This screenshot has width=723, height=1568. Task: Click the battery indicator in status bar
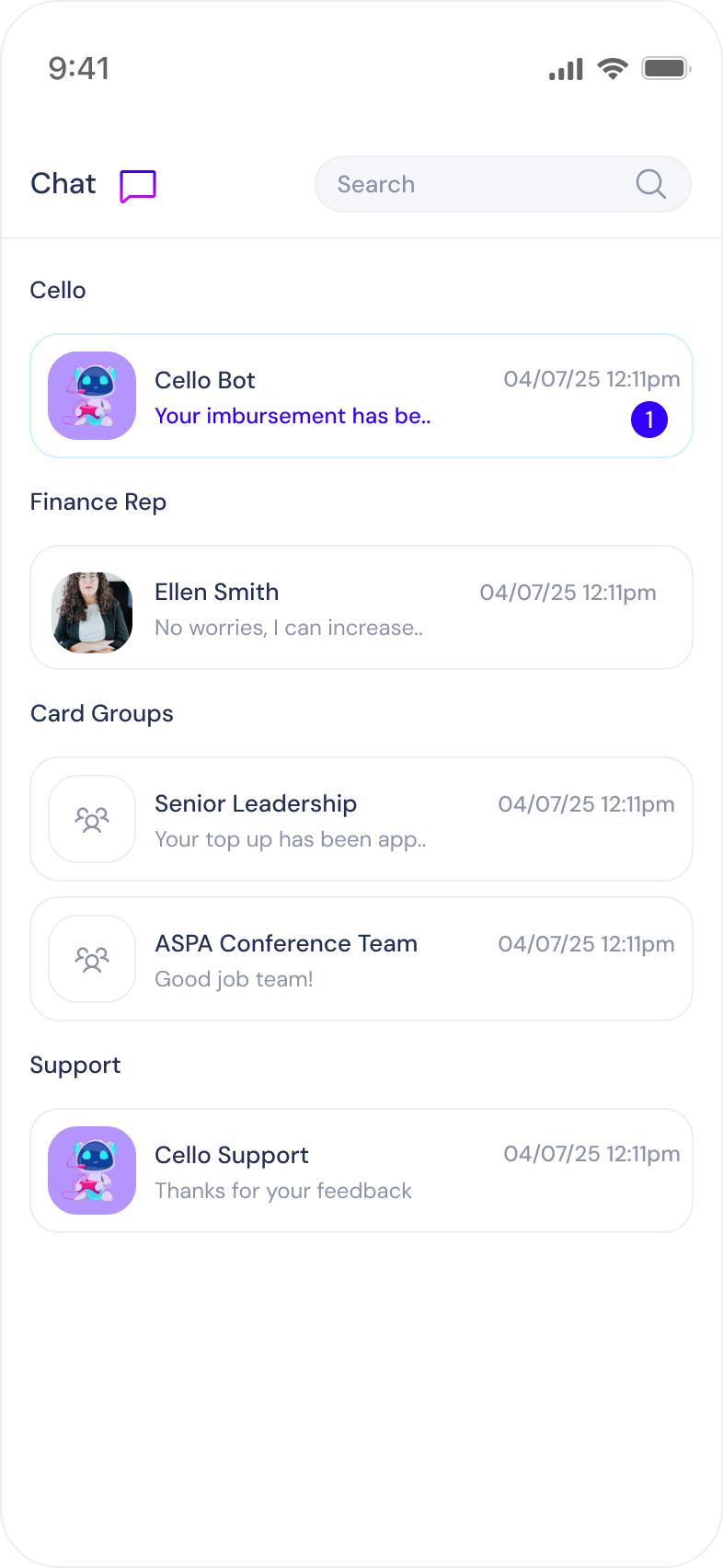click(666, 68)
